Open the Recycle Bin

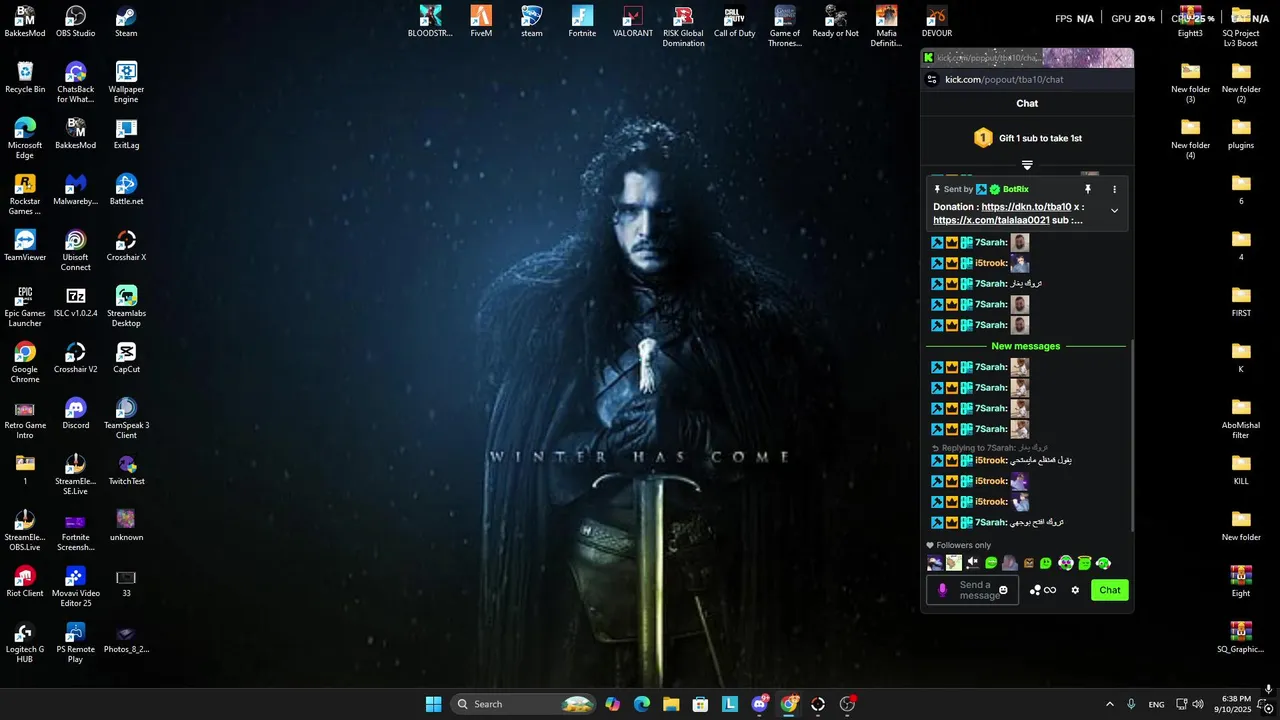pos(25,77)
